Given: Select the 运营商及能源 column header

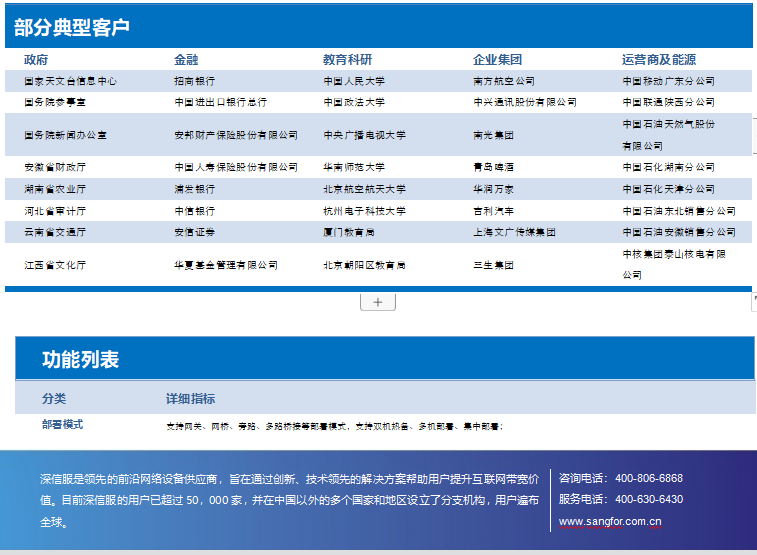Looking at the screenshot, I should click(659, 60).
